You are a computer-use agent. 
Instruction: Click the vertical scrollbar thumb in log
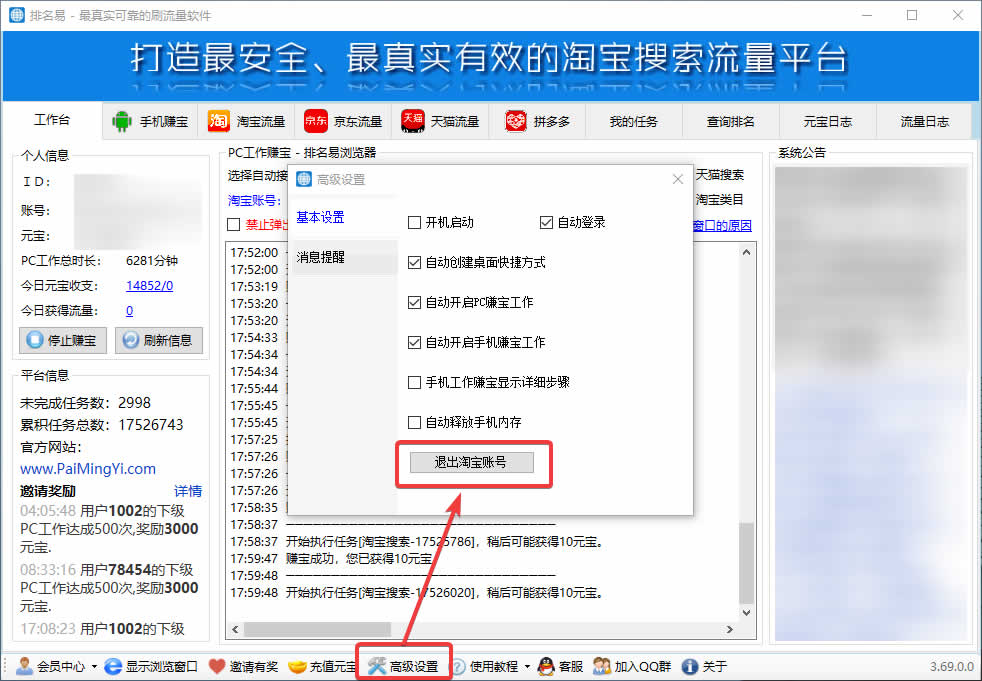746,563
